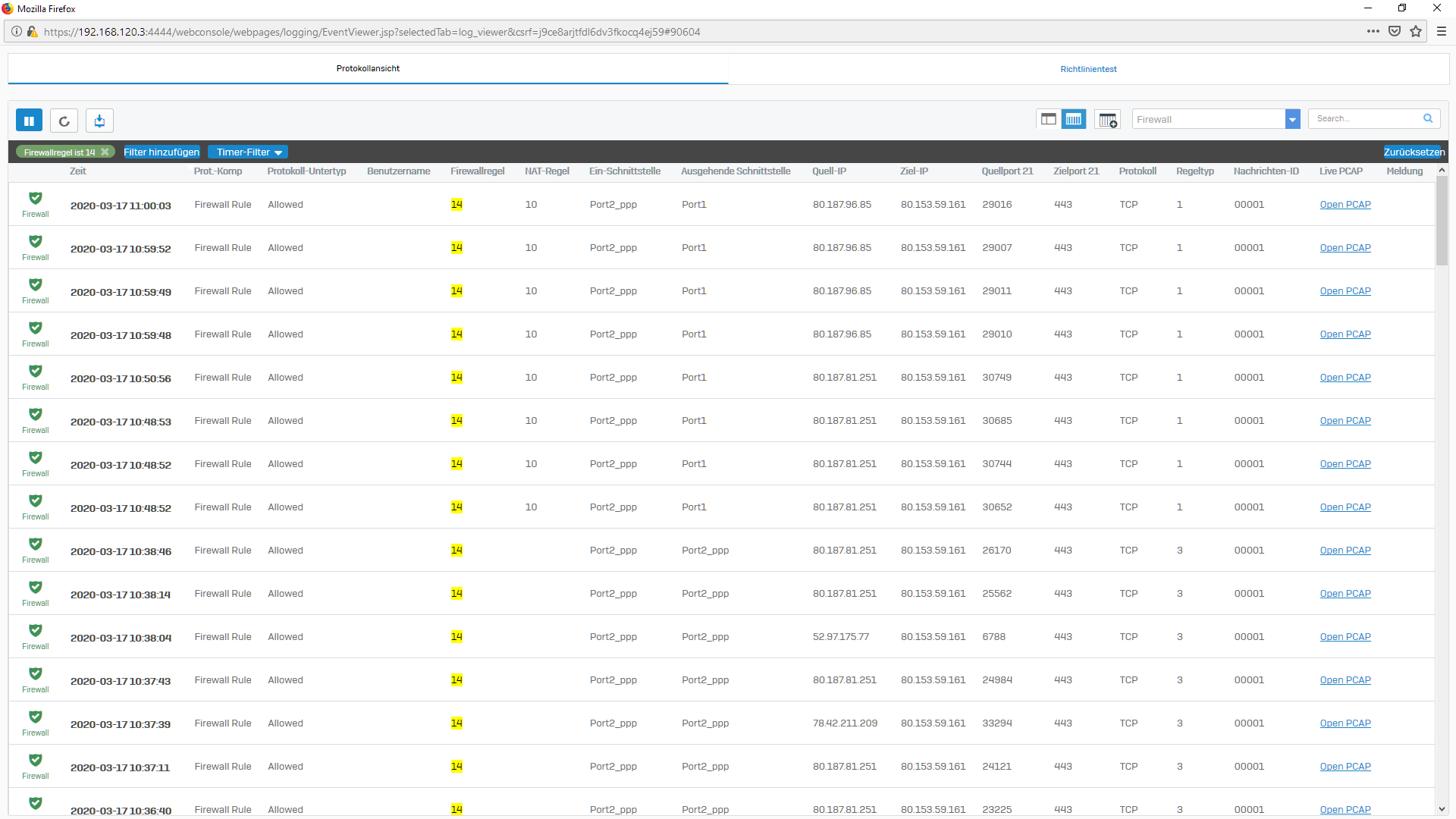Click the search magnifier icon

tap(1428, 118)
